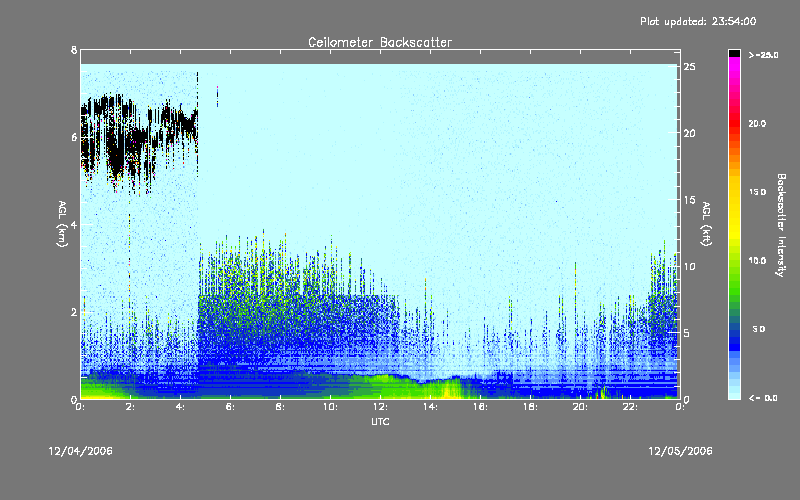
Task: Click the '25' kft tick on right axis
Action: [x=689, y=67]
